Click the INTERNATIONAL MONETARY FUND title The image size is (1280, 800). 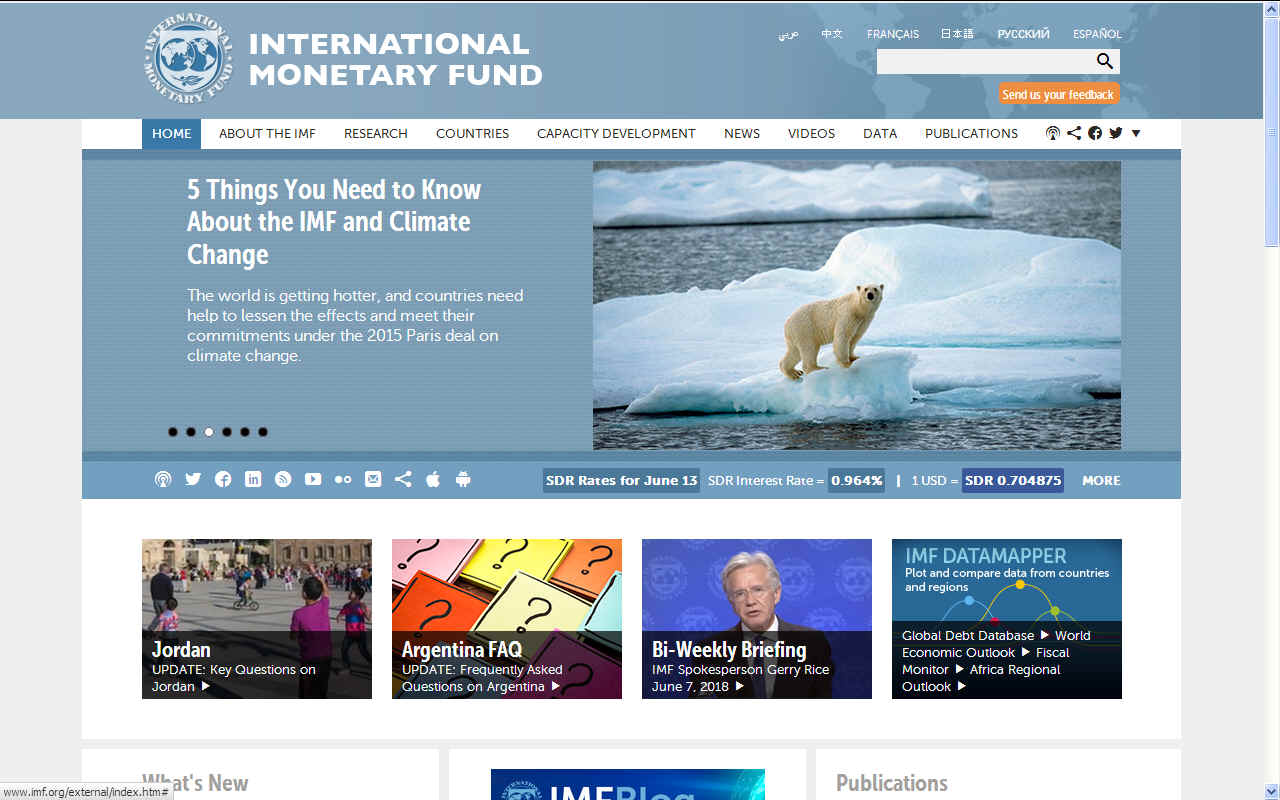395,59
